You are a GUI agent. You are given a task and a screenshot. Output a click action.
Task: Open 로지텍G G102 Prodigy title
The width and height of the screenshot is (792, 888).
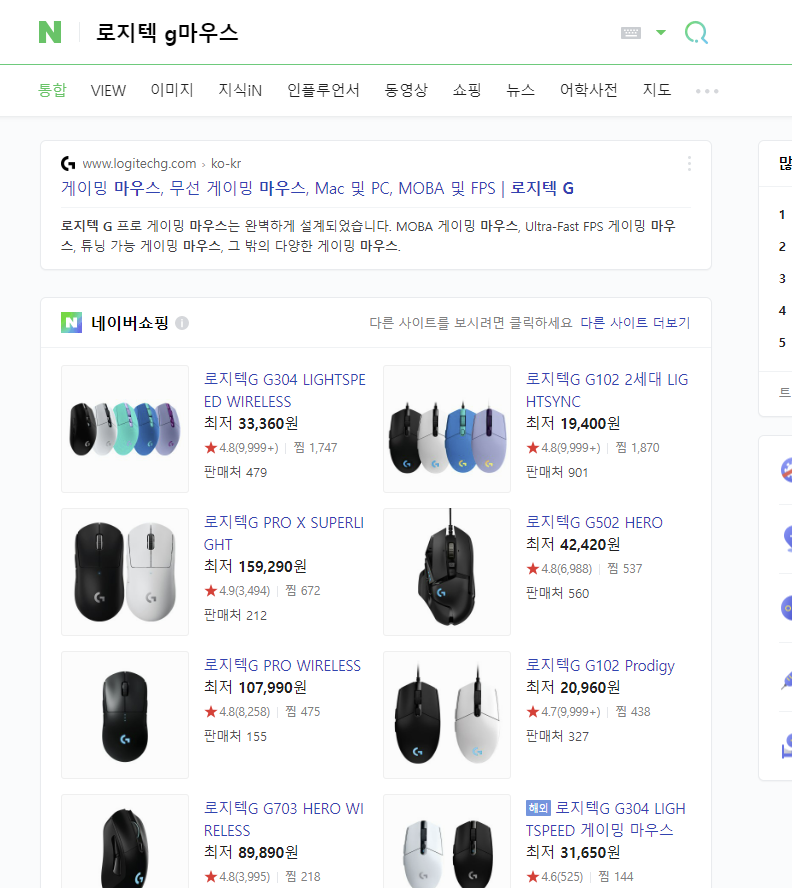600,665
